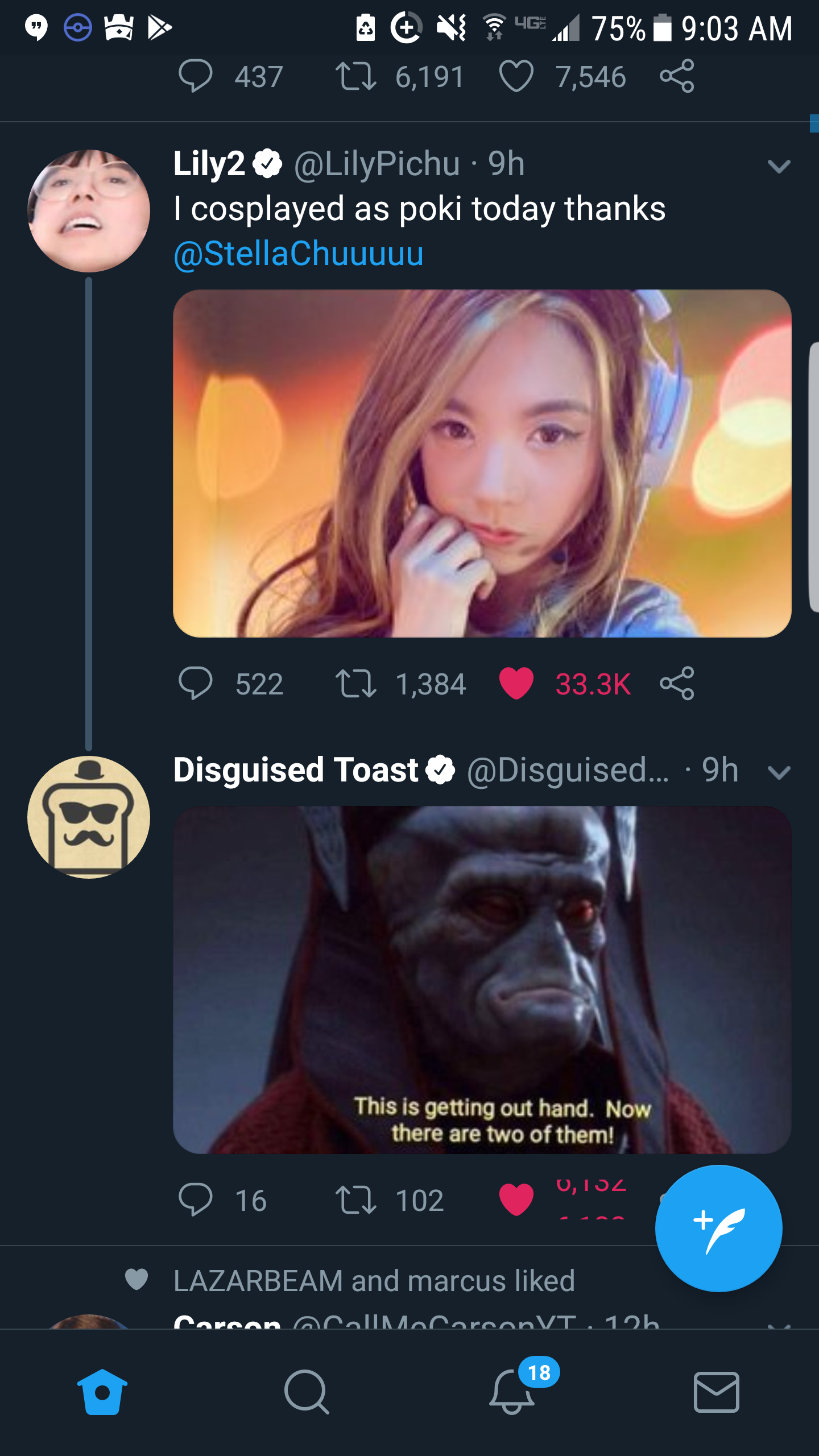819x1456 pixels.
Task: Open Disguised Toast's profile avatar
Action: coord(89,817)
